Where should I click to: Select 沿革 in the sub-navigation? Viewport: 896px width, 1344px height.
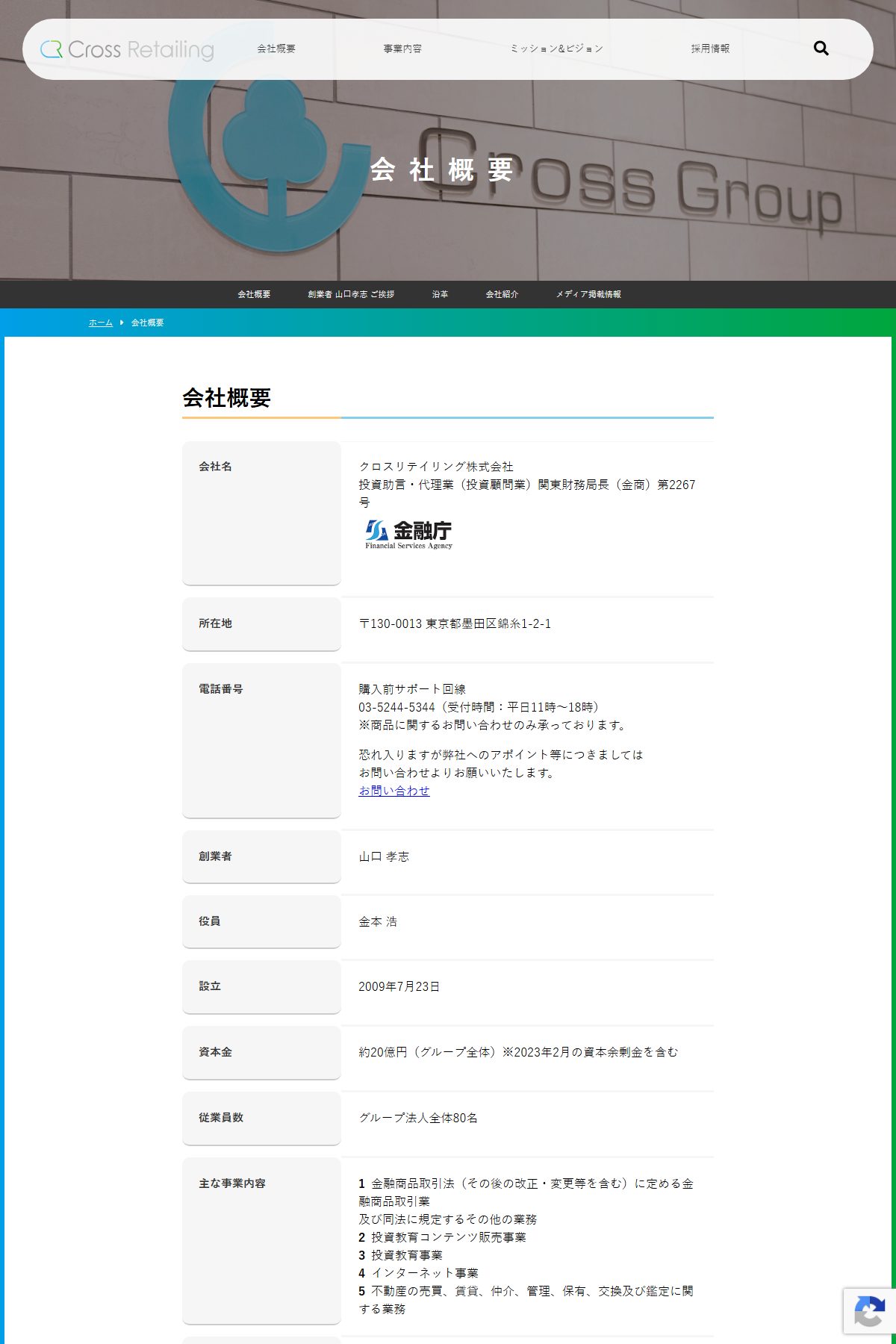(x=440, y=294)
